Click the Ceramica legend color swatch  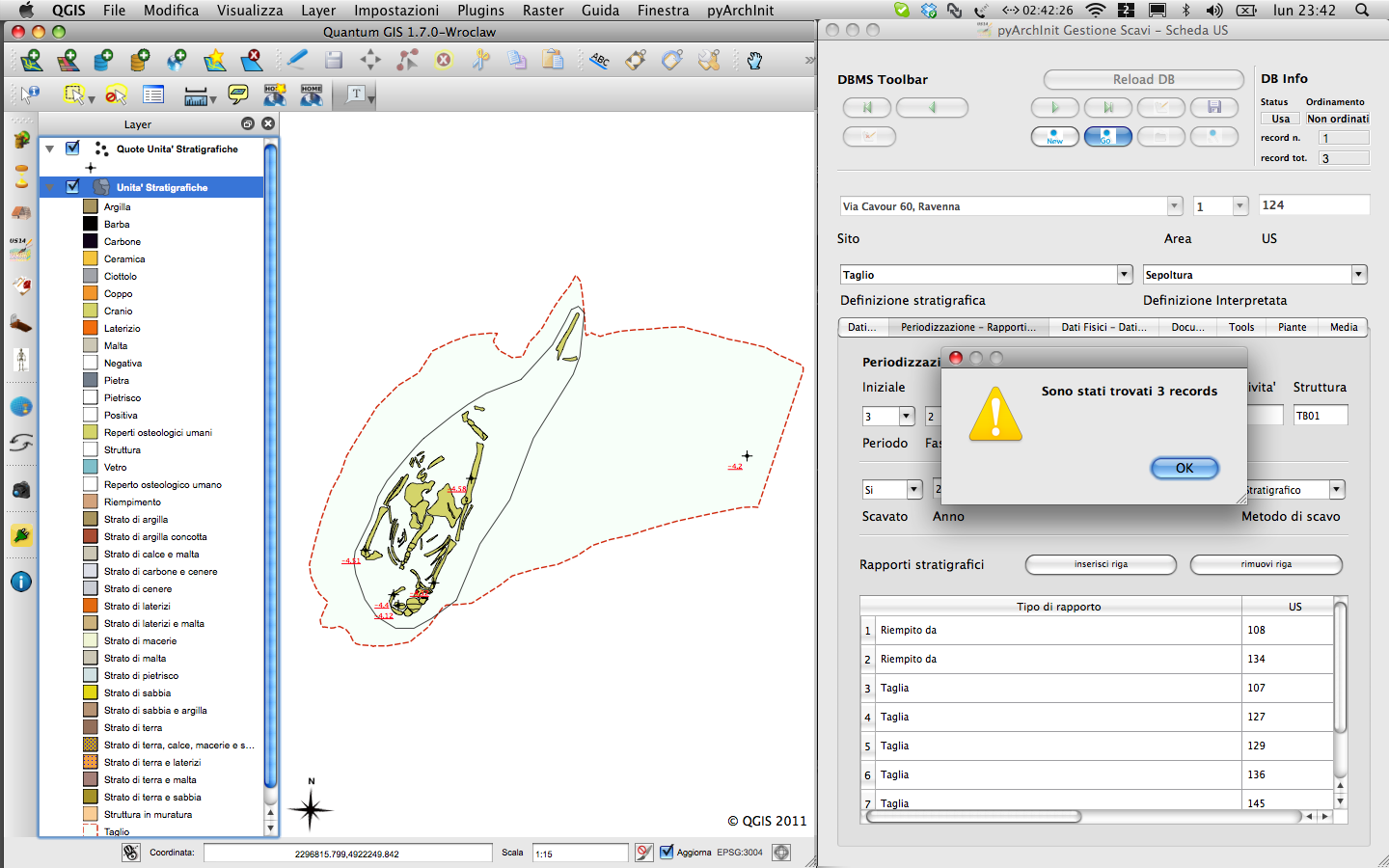point(91,258)
